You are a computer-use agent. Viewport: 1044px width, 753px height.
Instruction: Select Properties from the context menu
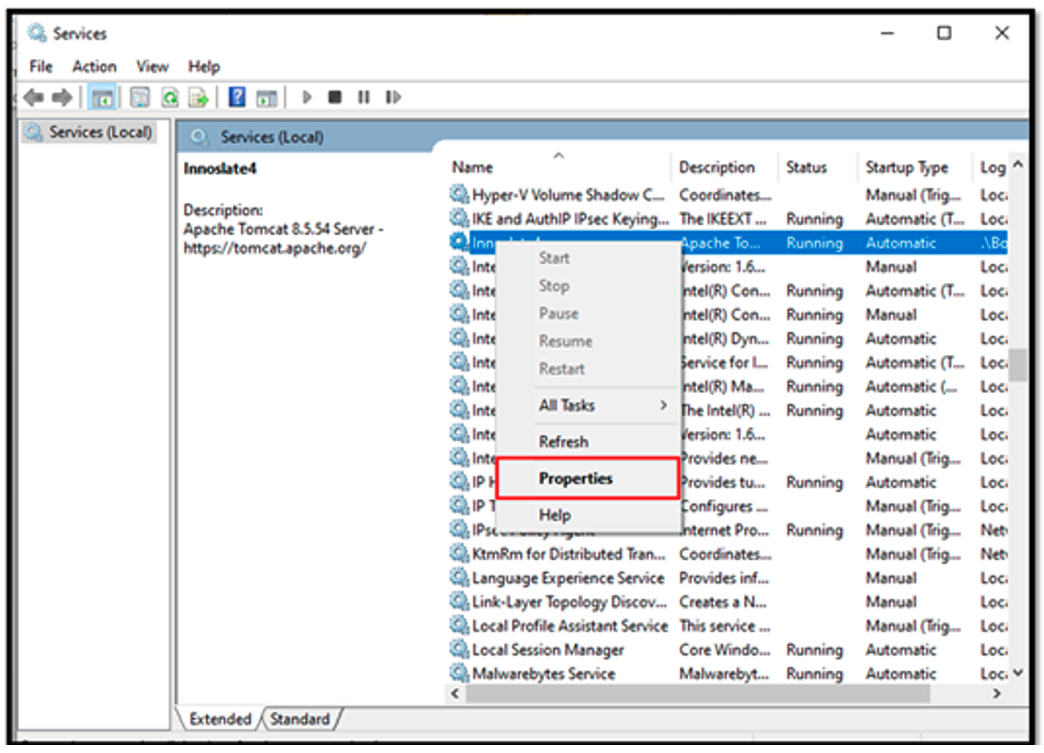coord(574,478)
